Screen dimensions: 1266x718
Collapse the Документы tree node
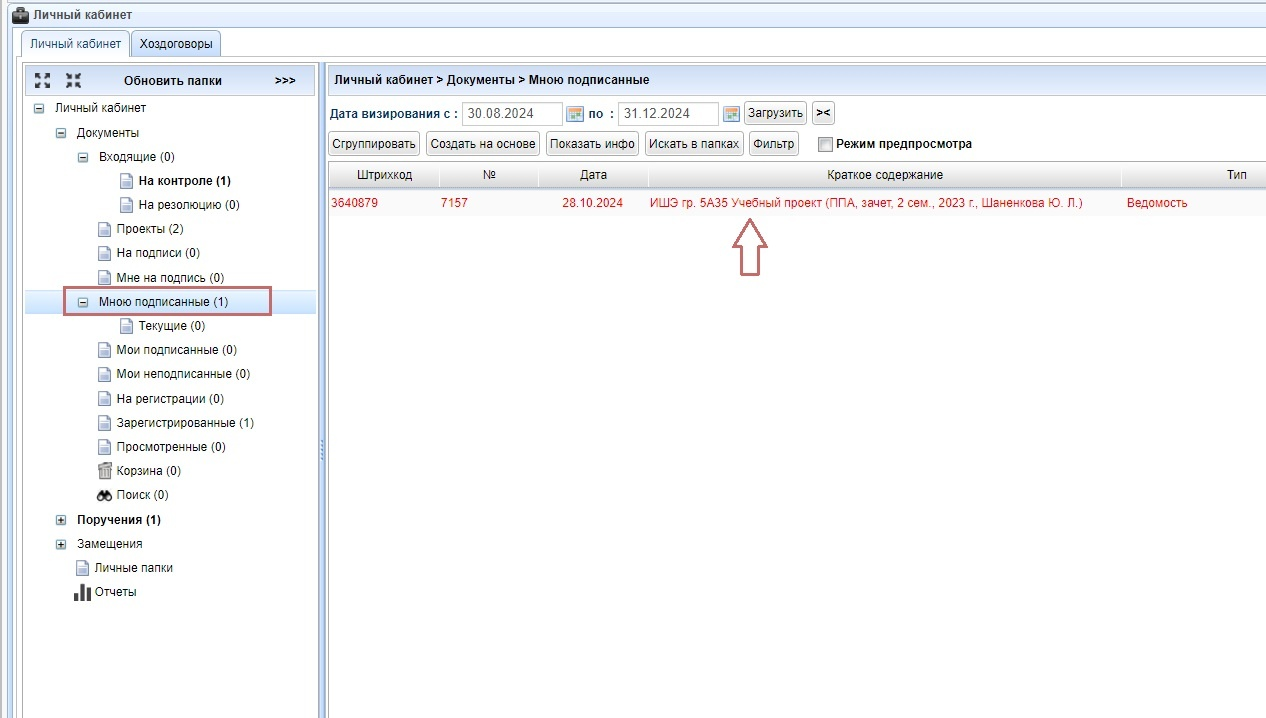[x=61, y=132]
